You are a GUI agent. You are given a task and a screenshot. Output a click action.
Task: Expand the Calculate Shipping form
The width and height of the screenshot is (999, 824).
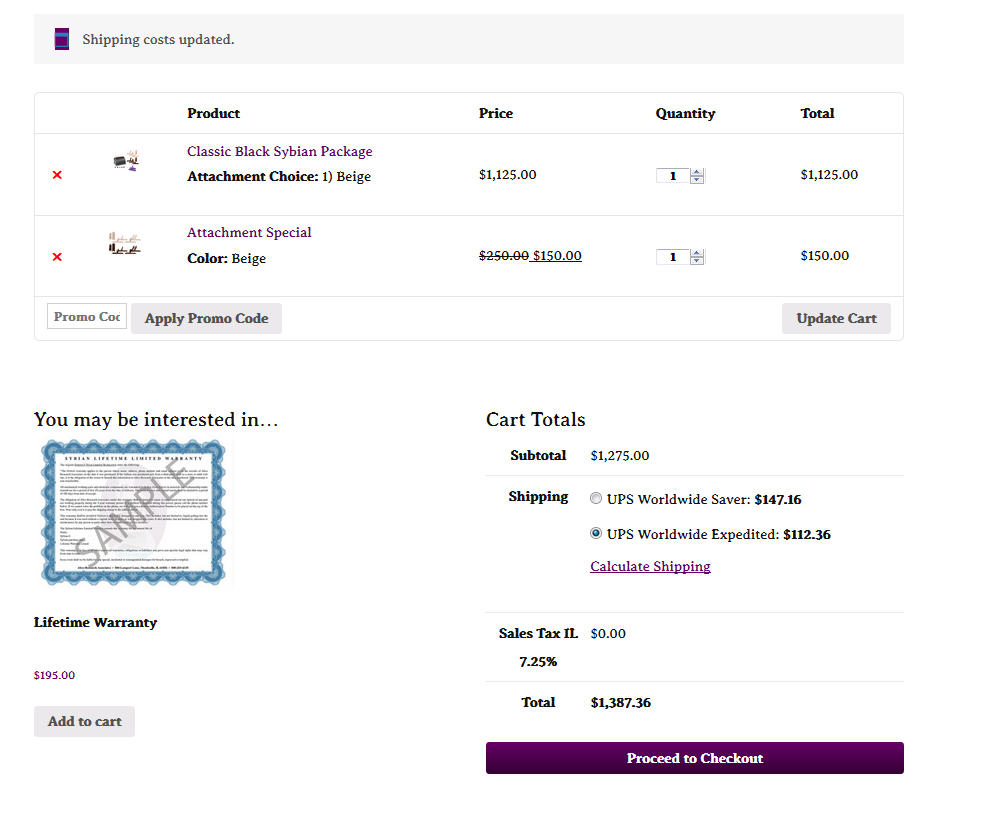650,566
